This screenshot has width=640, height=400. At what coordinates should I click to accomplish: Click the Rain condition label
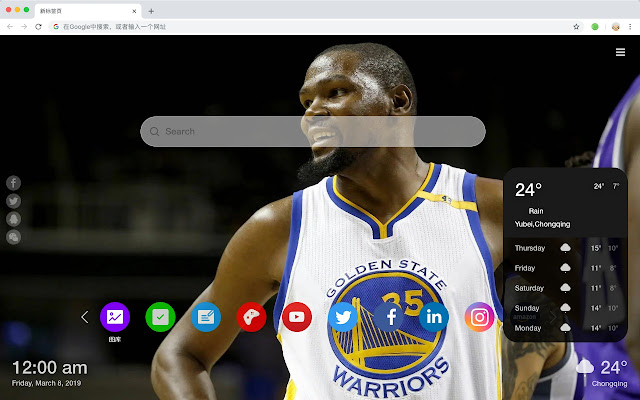point(536,211)
